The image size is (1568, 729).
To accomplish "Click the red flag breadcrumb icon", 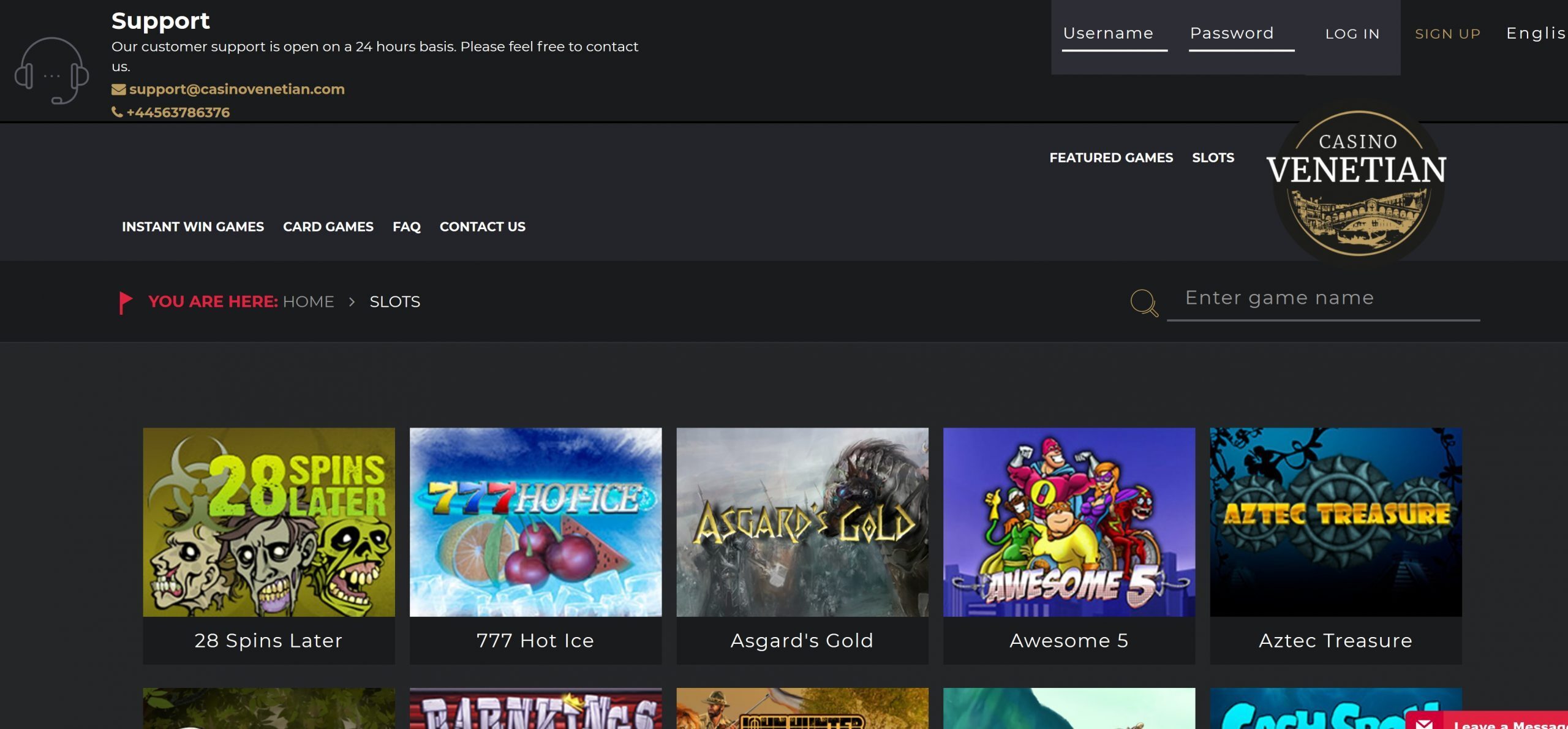I will (x=125, y=303).
